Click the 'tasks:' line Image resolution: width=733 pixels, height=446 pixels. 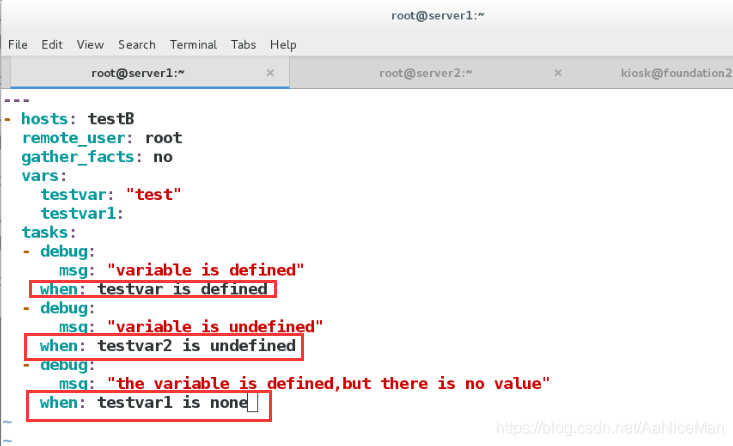point(49,232)
